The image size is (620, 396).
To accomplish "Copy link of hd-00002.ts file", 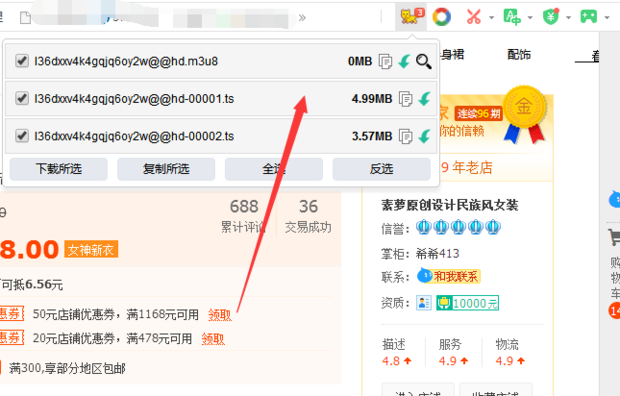I will click(406, 136).
